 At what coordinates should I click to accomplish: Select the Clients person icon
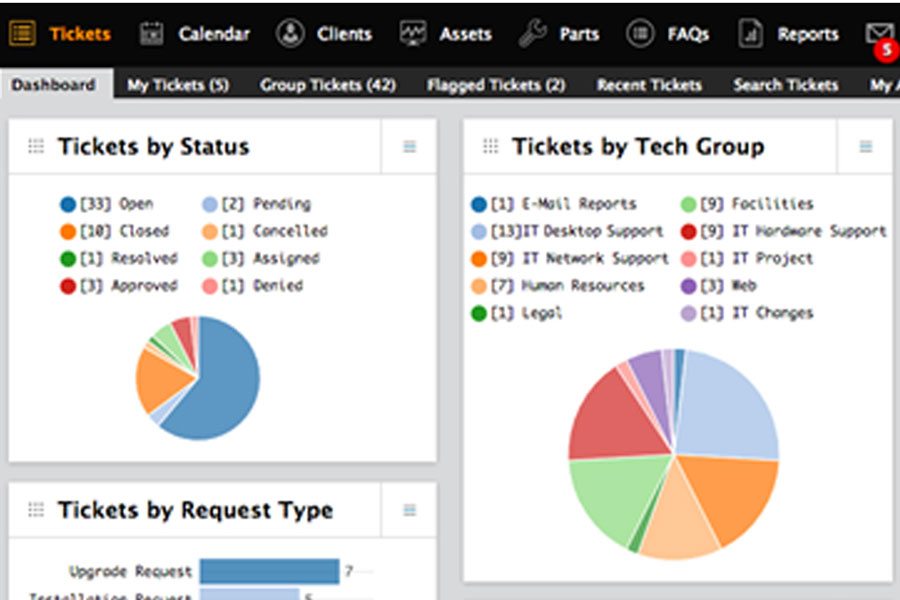(x=290, y=33)
